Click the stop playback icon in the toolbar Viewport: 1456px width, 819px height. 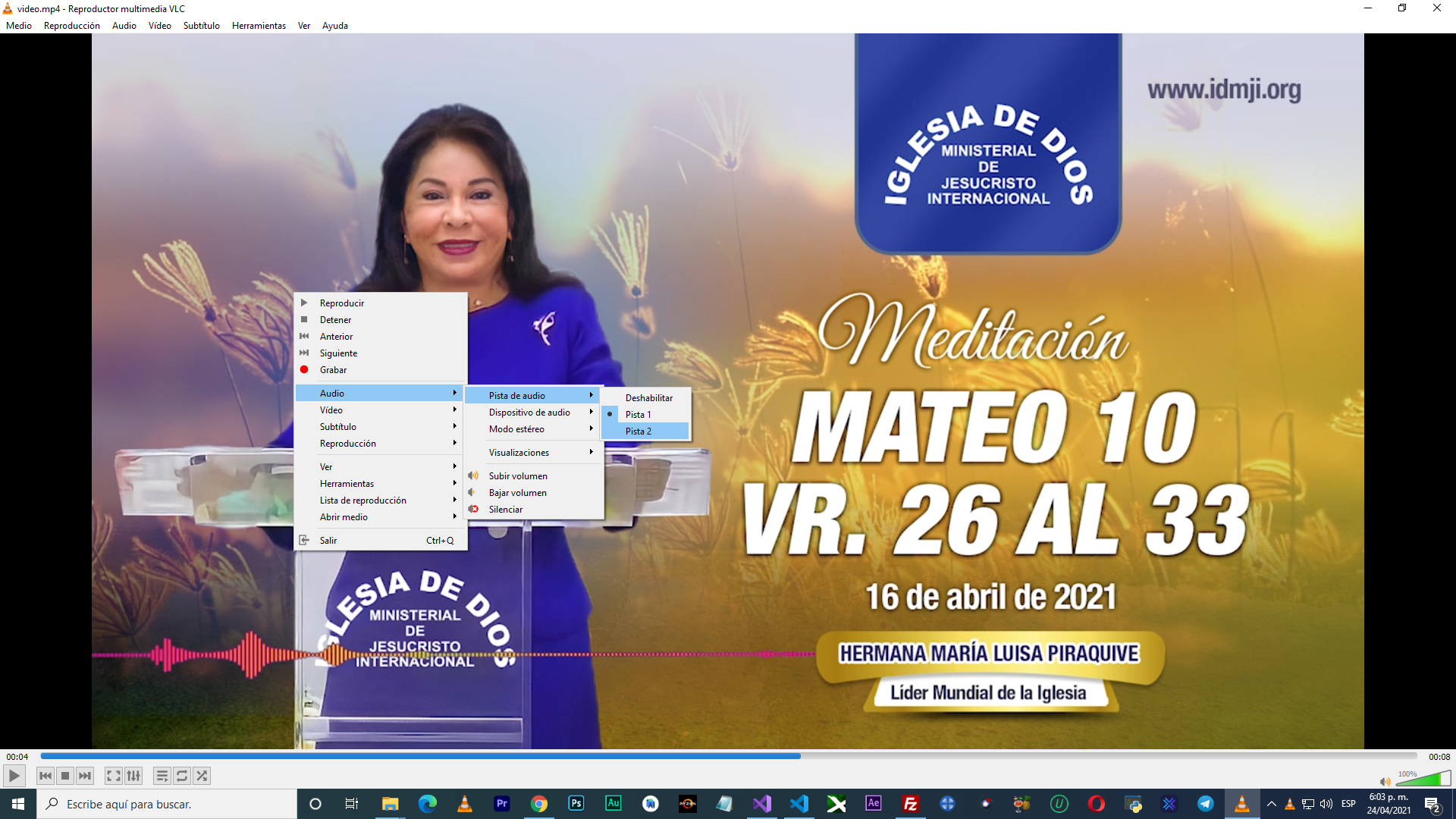point(65,776)
